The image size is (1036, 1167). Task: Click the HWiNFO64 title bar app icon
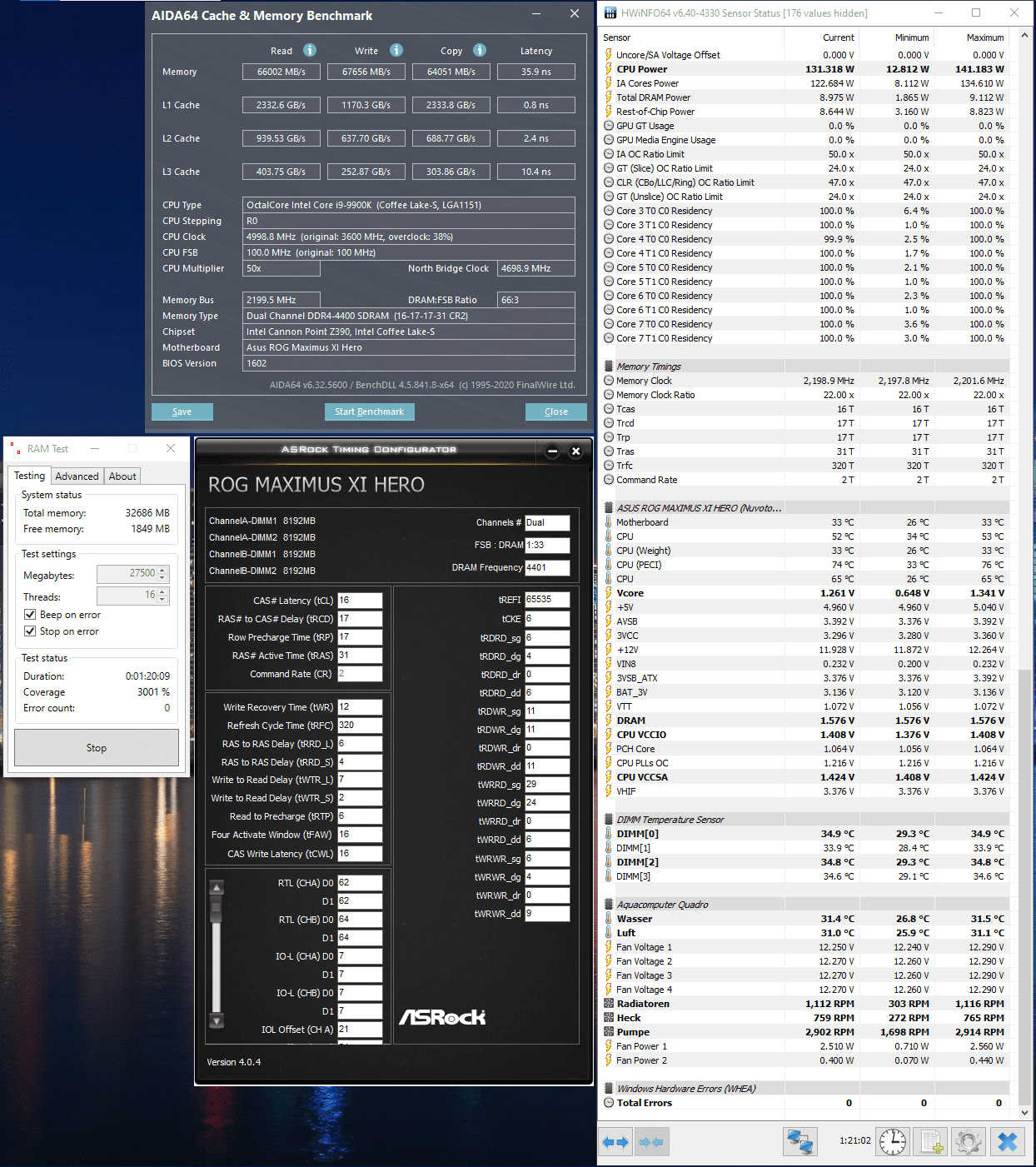click(x=610, y=12)
